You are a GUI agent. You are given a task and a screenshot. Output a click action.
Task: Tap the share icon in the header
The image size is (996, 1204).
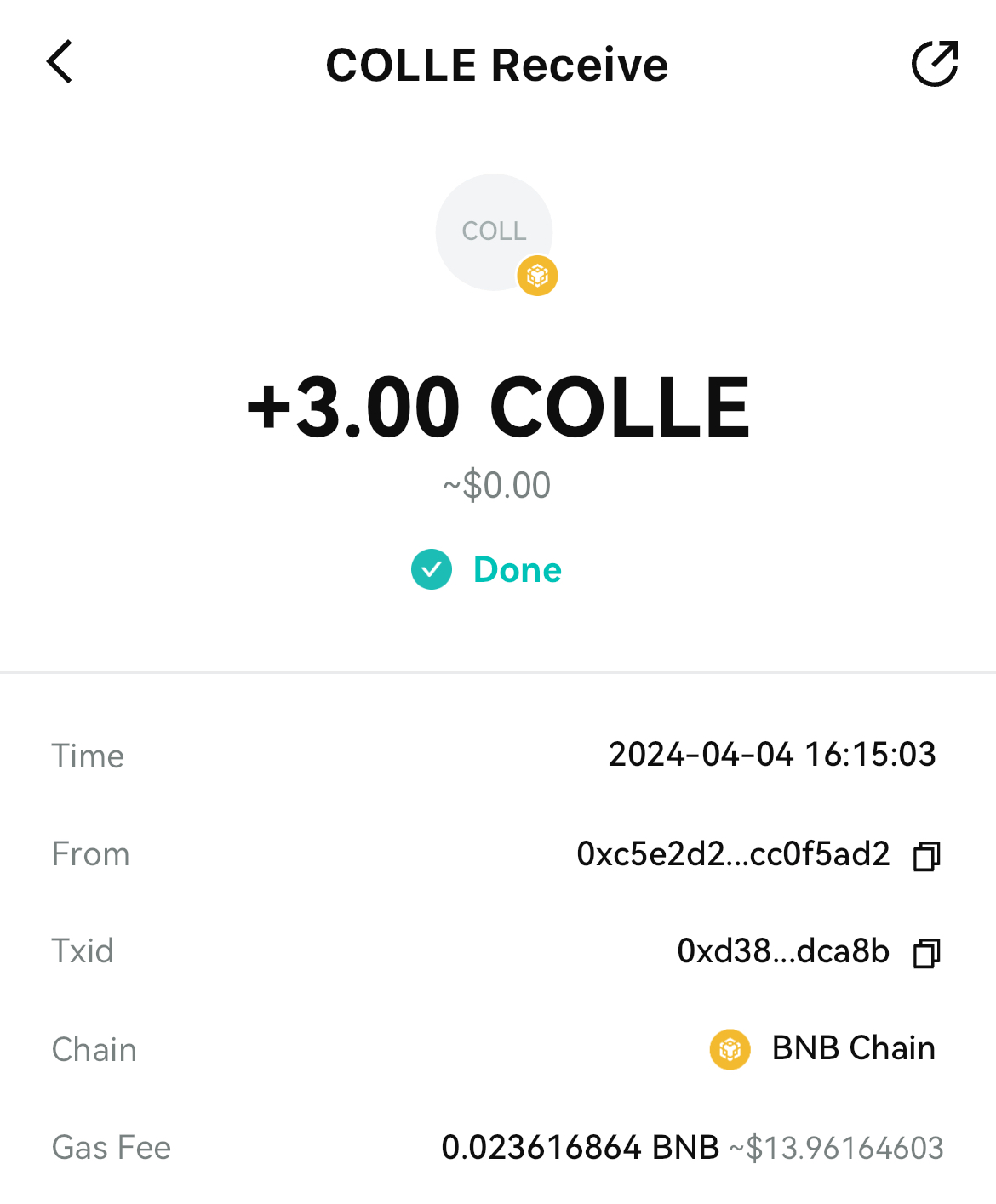(935, 64)
